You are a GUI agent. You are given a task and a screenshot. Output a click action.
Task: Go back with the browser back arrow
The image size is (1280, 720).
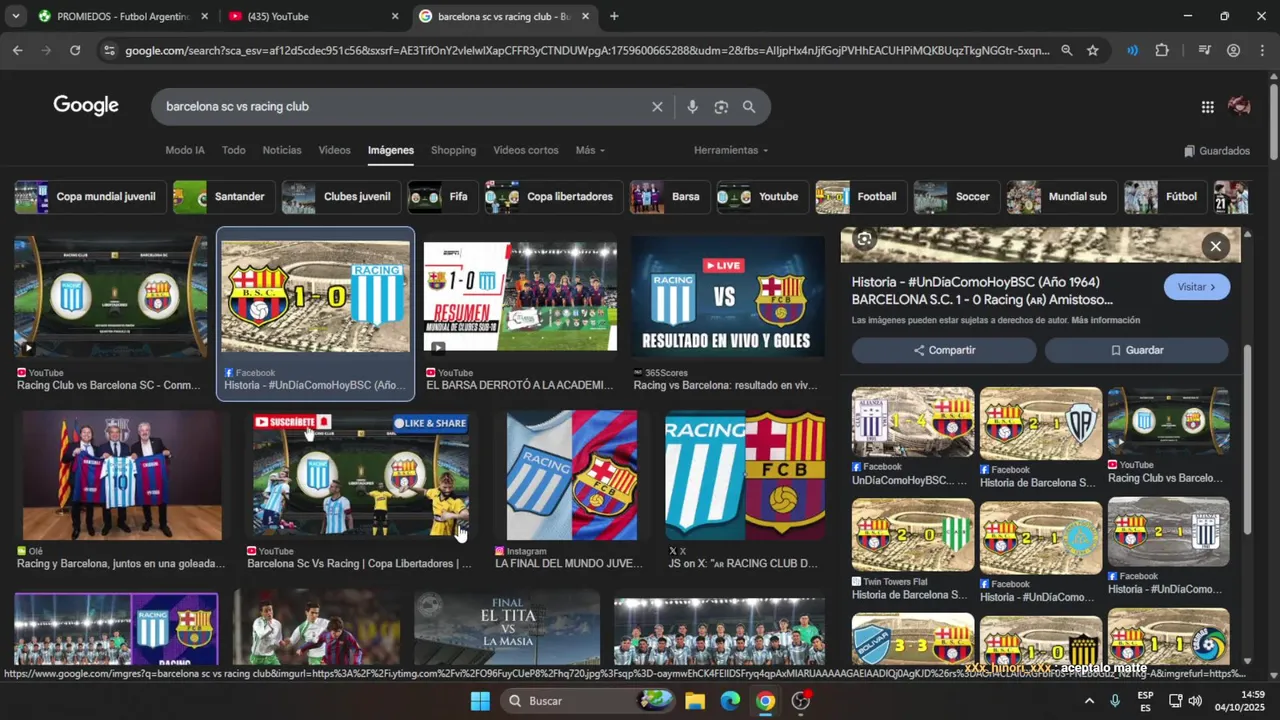click(x=18, y=50)
